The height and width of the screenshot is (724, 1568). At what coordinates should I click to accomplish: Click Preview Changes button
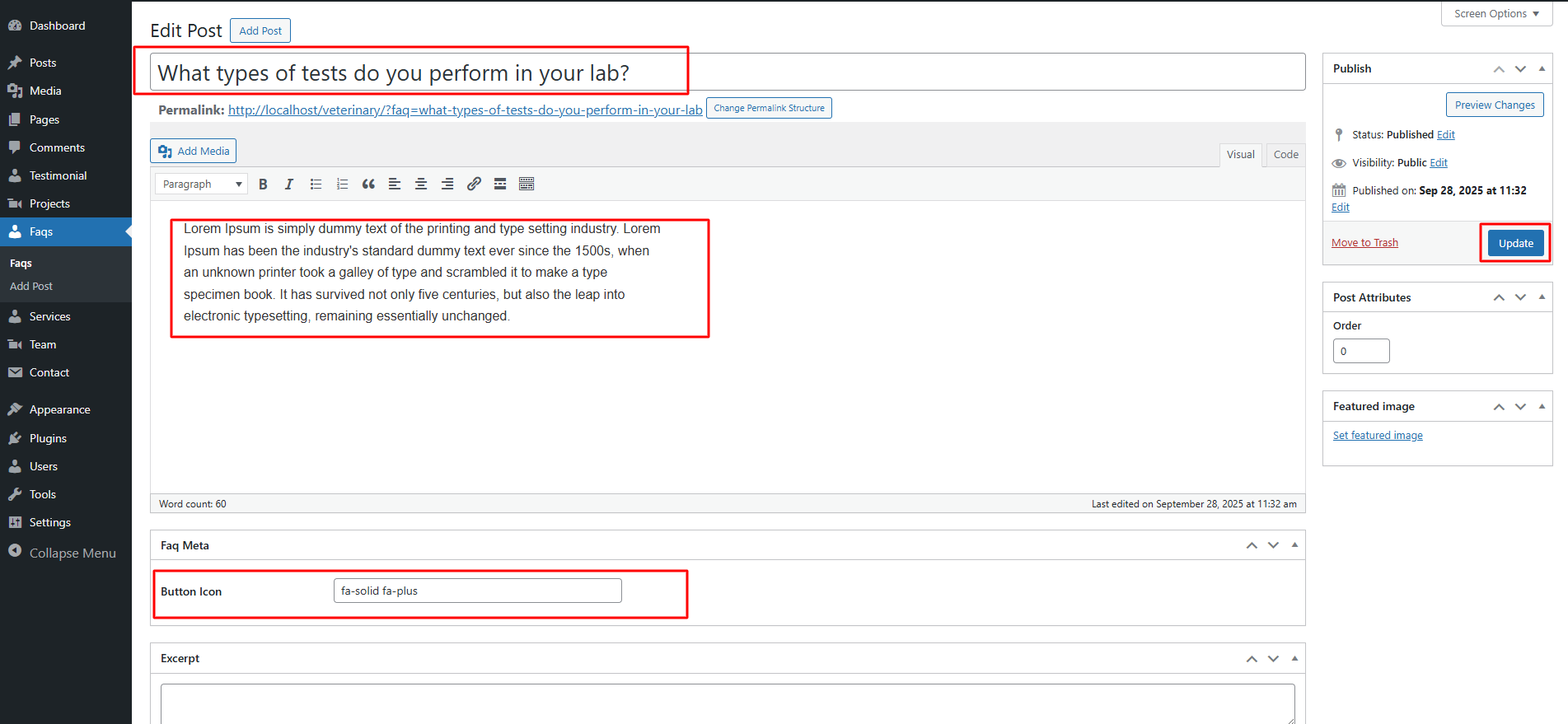(1495, 105)
